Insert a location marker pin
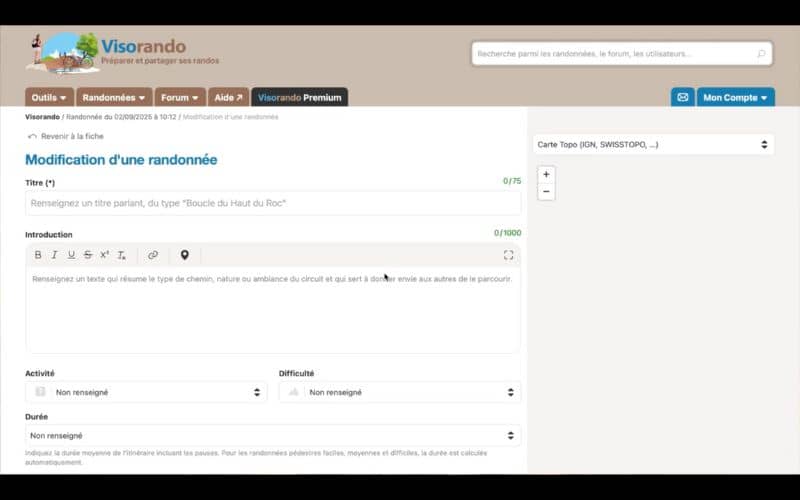The width and height of the screenshot is (800, 500). click(185, 255)
